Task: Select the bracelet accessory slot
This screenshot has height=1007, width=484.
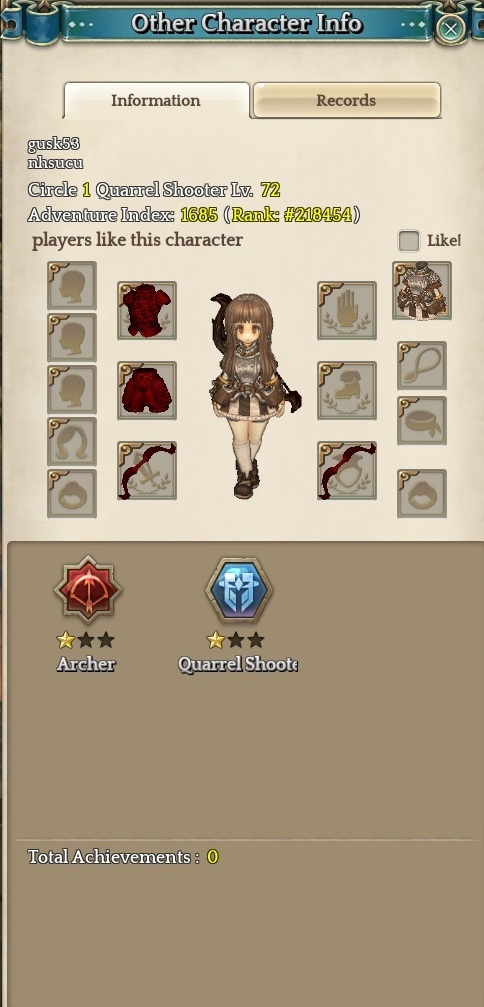Action: tap(422, 421)
